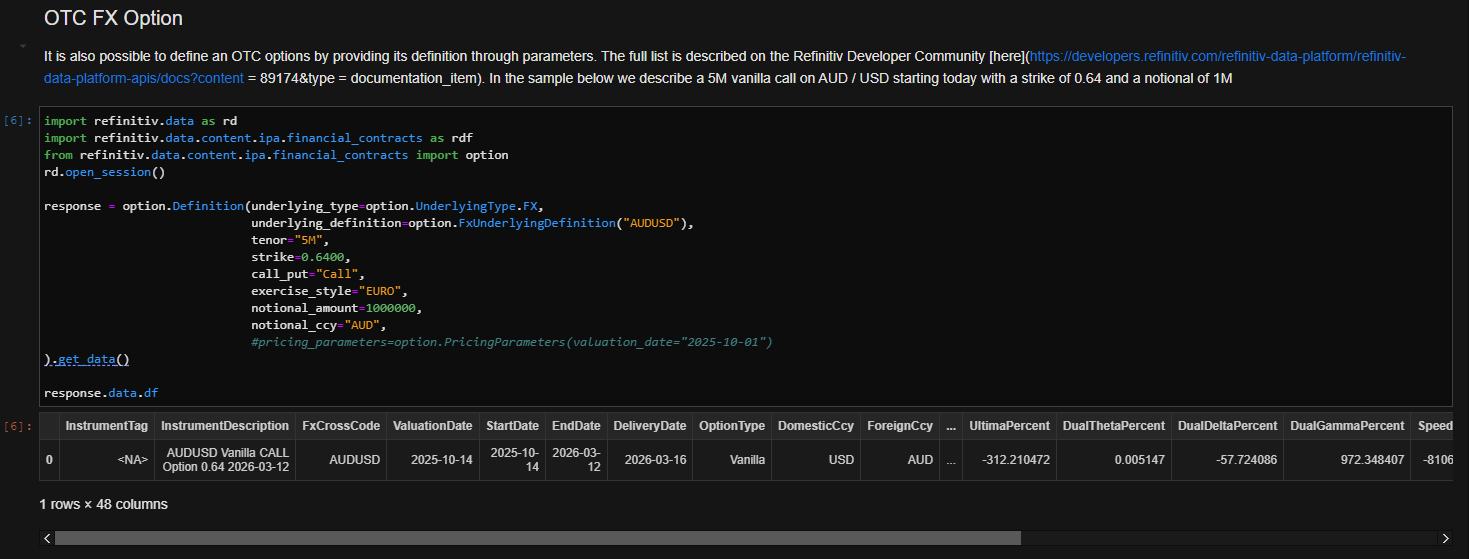Screen dimensions: 1469x559
Task: Click the 972.348407 DualGammaPercent value
Action: (1347, 460)
